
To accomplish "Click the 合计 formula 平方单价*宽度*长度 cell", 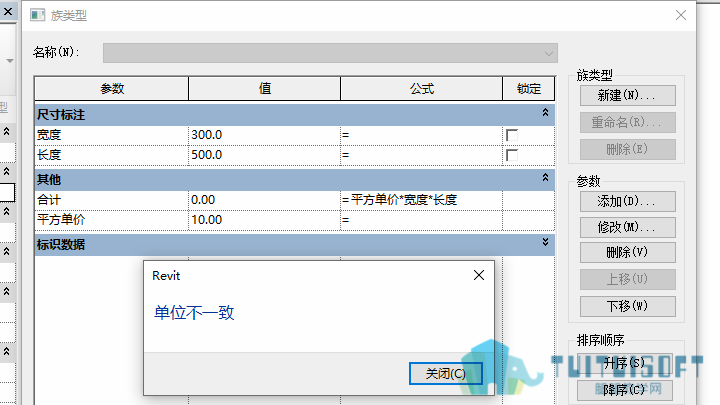I will click(422, 200).
